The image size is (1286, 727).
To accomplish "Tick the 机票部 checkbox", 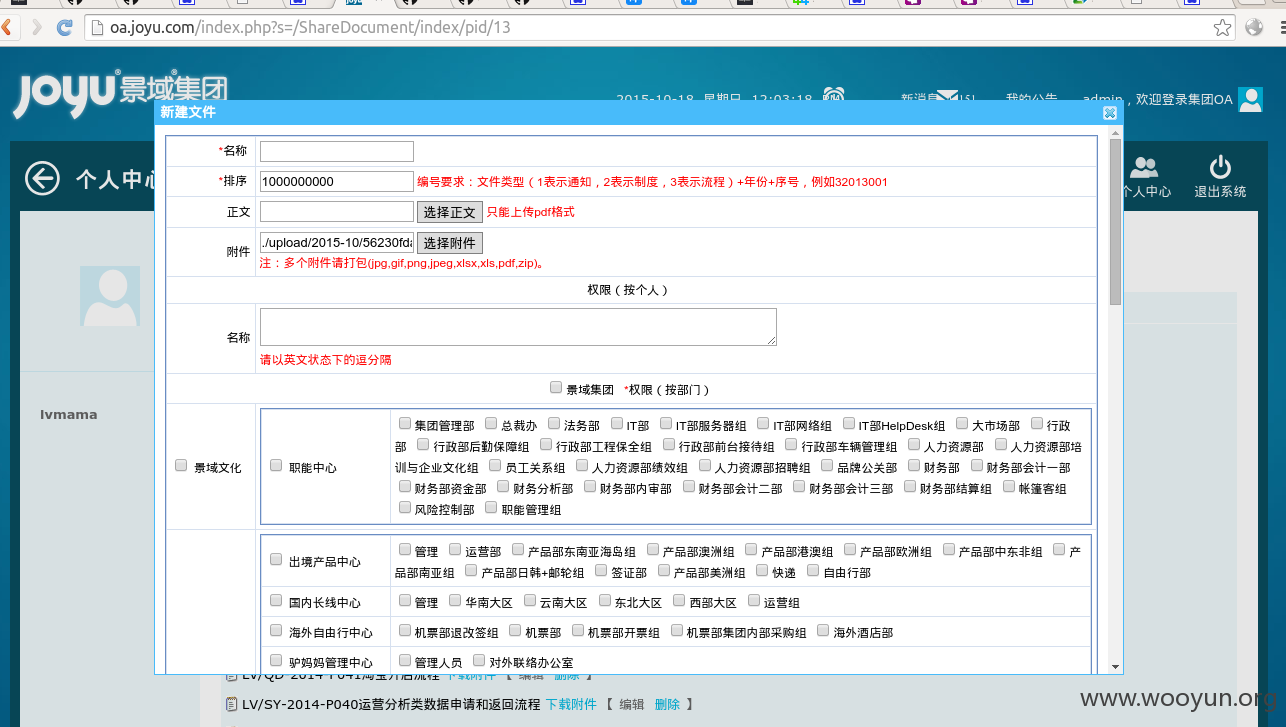I will click(515, 630).
